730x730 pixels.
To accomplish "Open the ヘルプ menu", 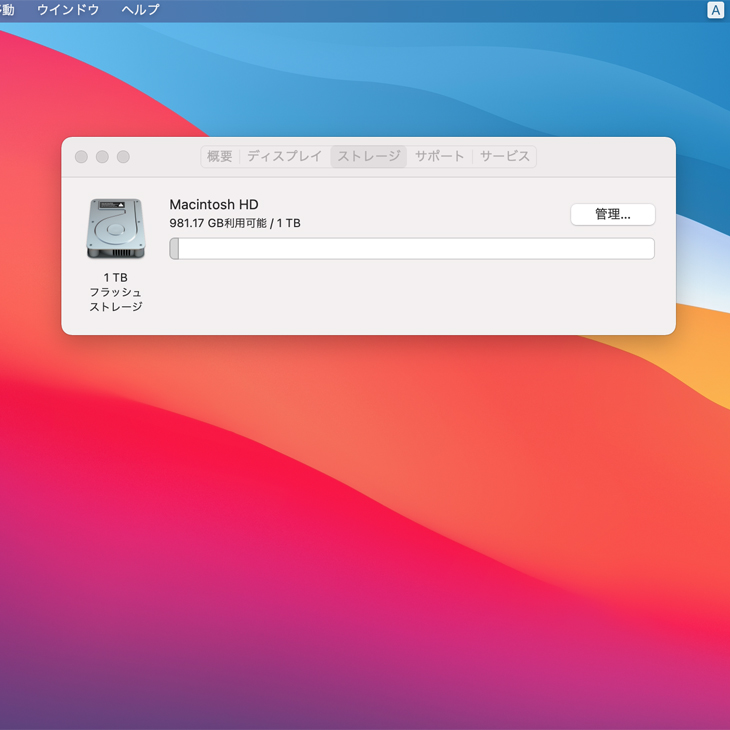I will click(x=140, y=10).
